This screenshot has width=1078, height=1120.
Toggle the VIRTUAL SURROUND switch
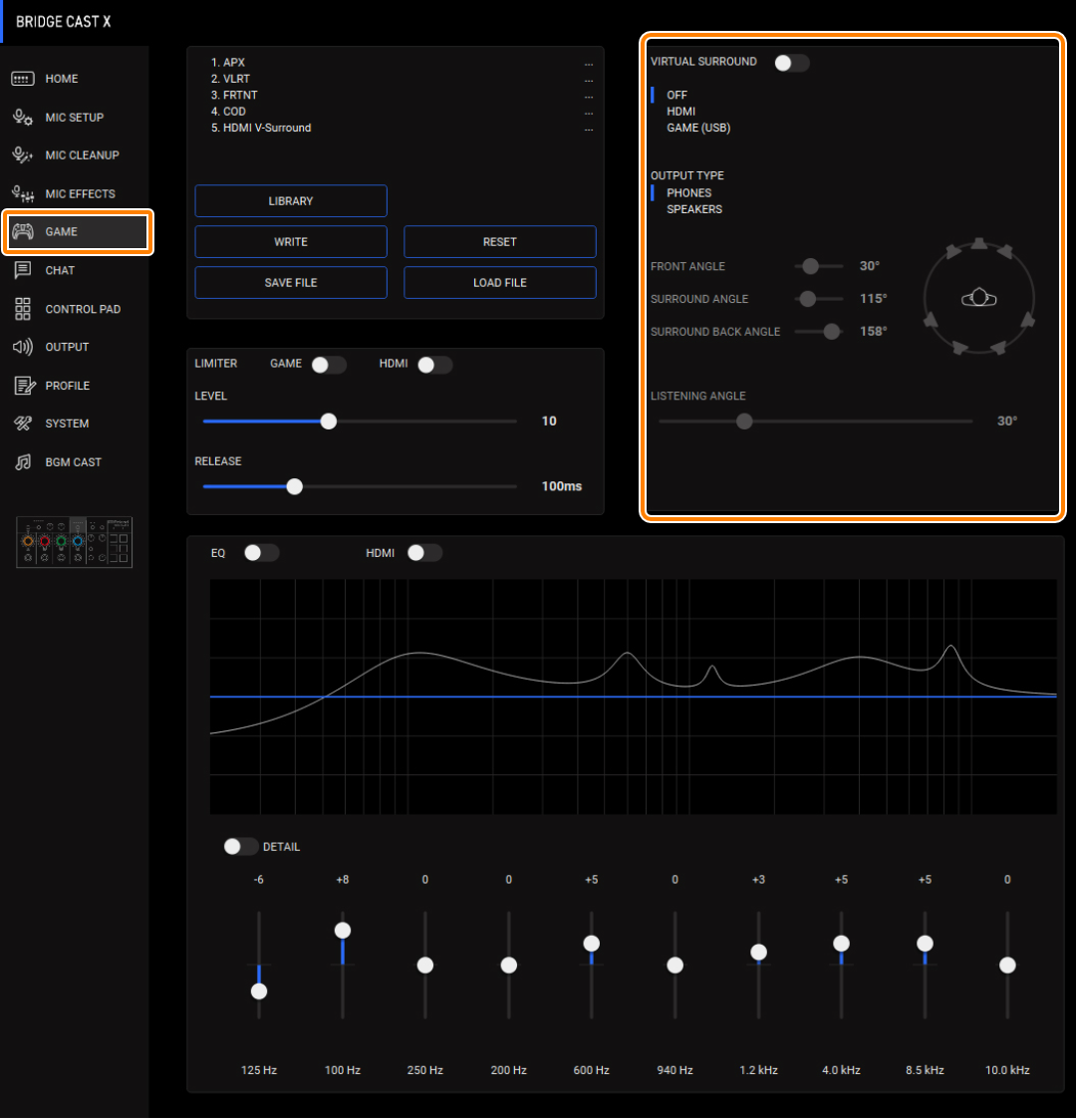pyautogui.click(x=791, y=63)
